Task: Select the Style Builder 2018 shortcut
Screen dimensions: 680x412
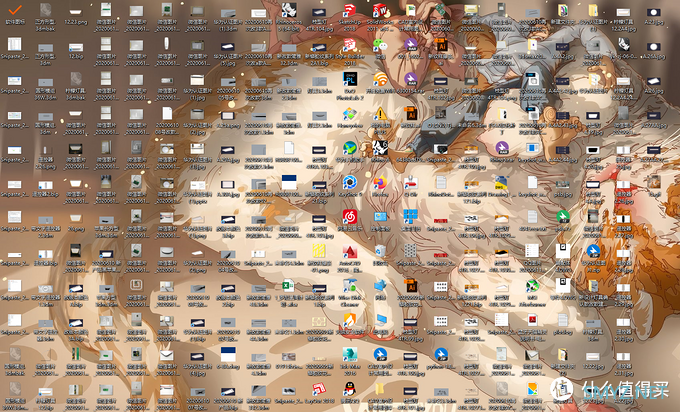Action: (x=350, y=45)
